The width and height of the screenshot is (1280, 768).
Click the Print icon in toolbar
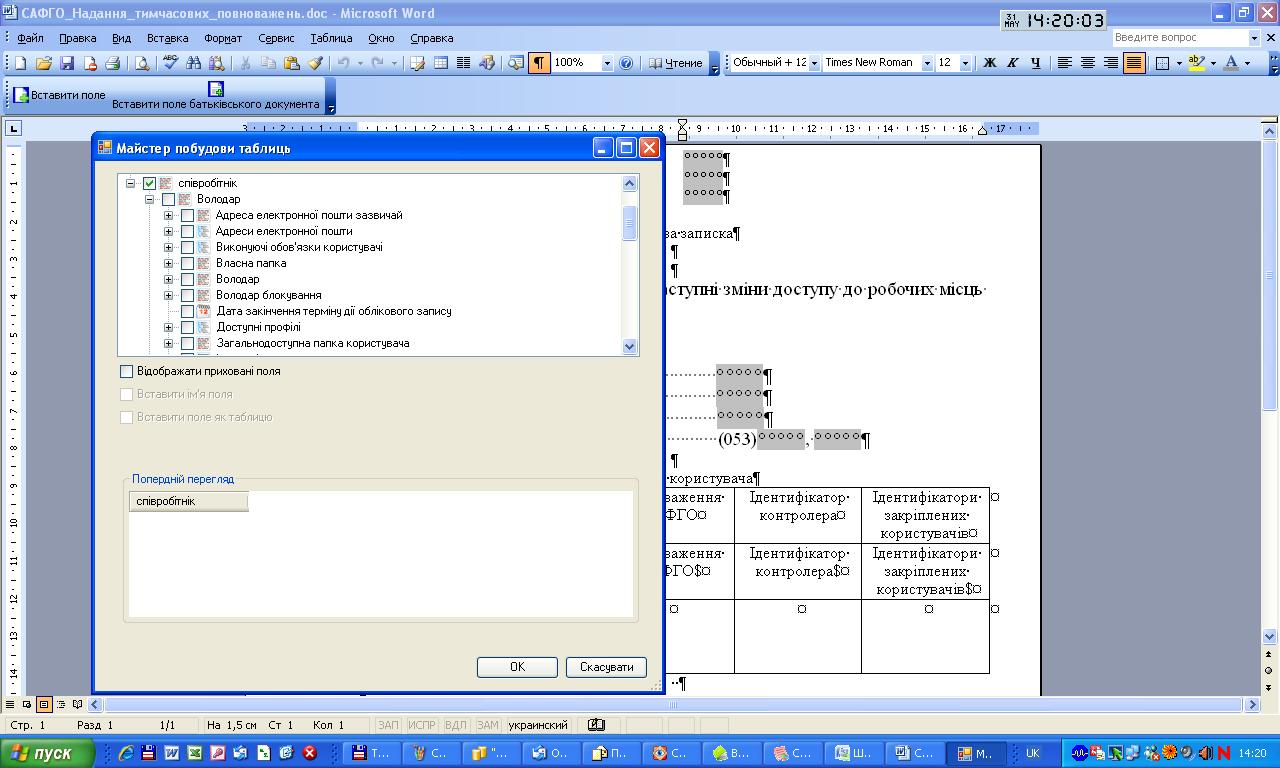coord(113,63)
